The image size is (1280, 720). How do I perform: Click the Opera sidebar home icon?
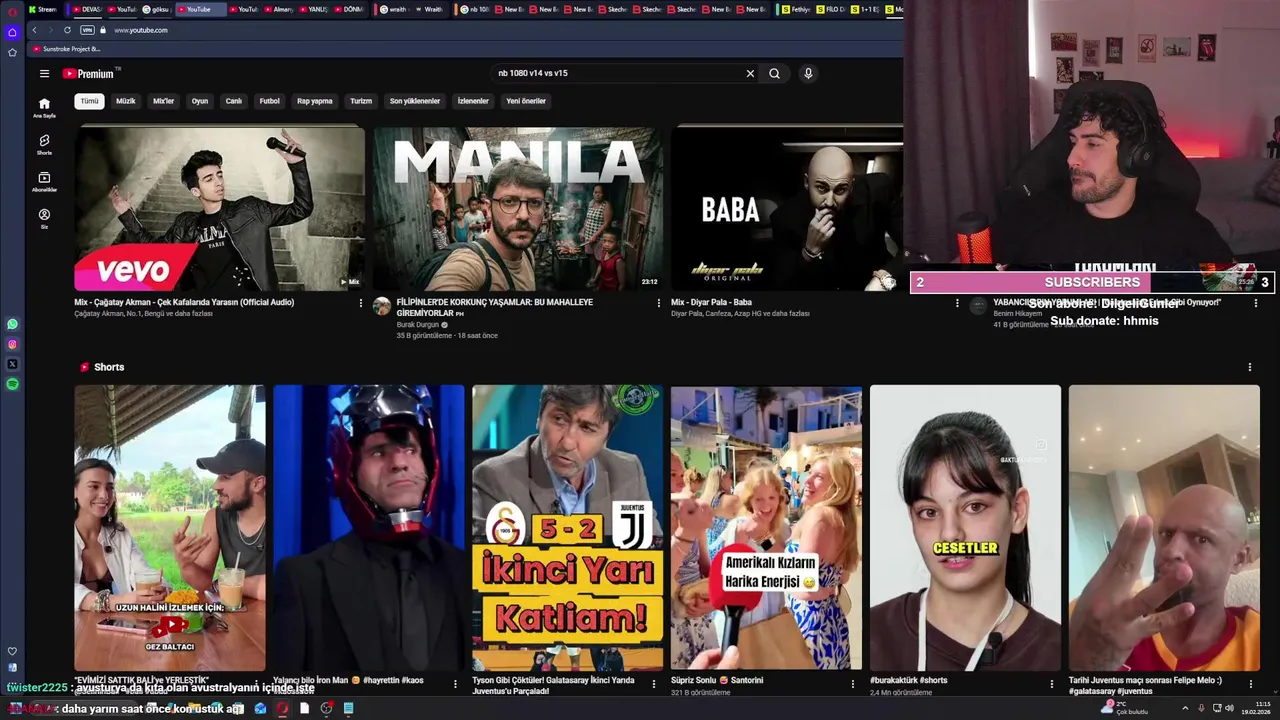pos(12,32)
